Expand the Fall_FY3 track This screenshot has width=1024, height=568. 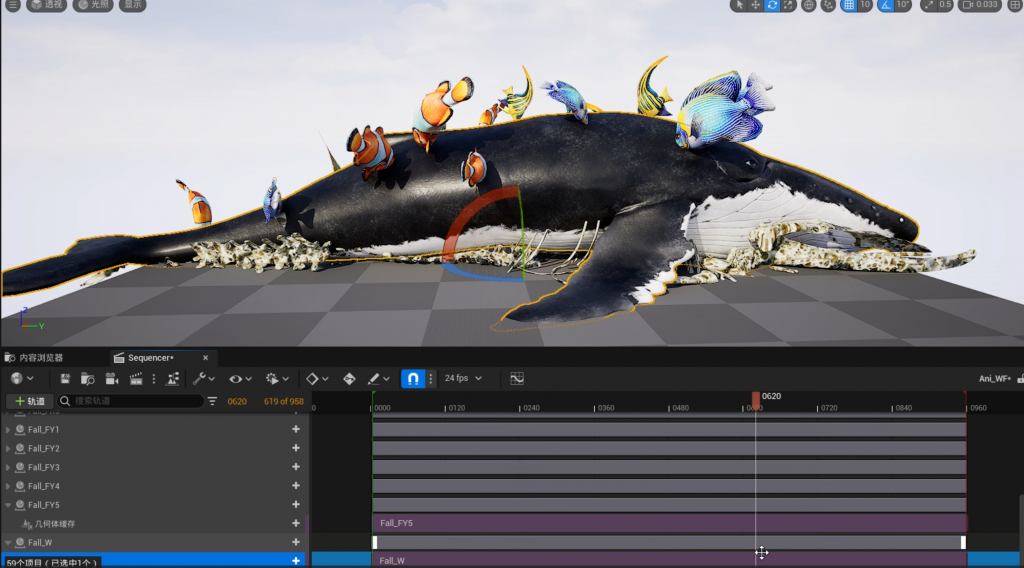coord(8,467)
